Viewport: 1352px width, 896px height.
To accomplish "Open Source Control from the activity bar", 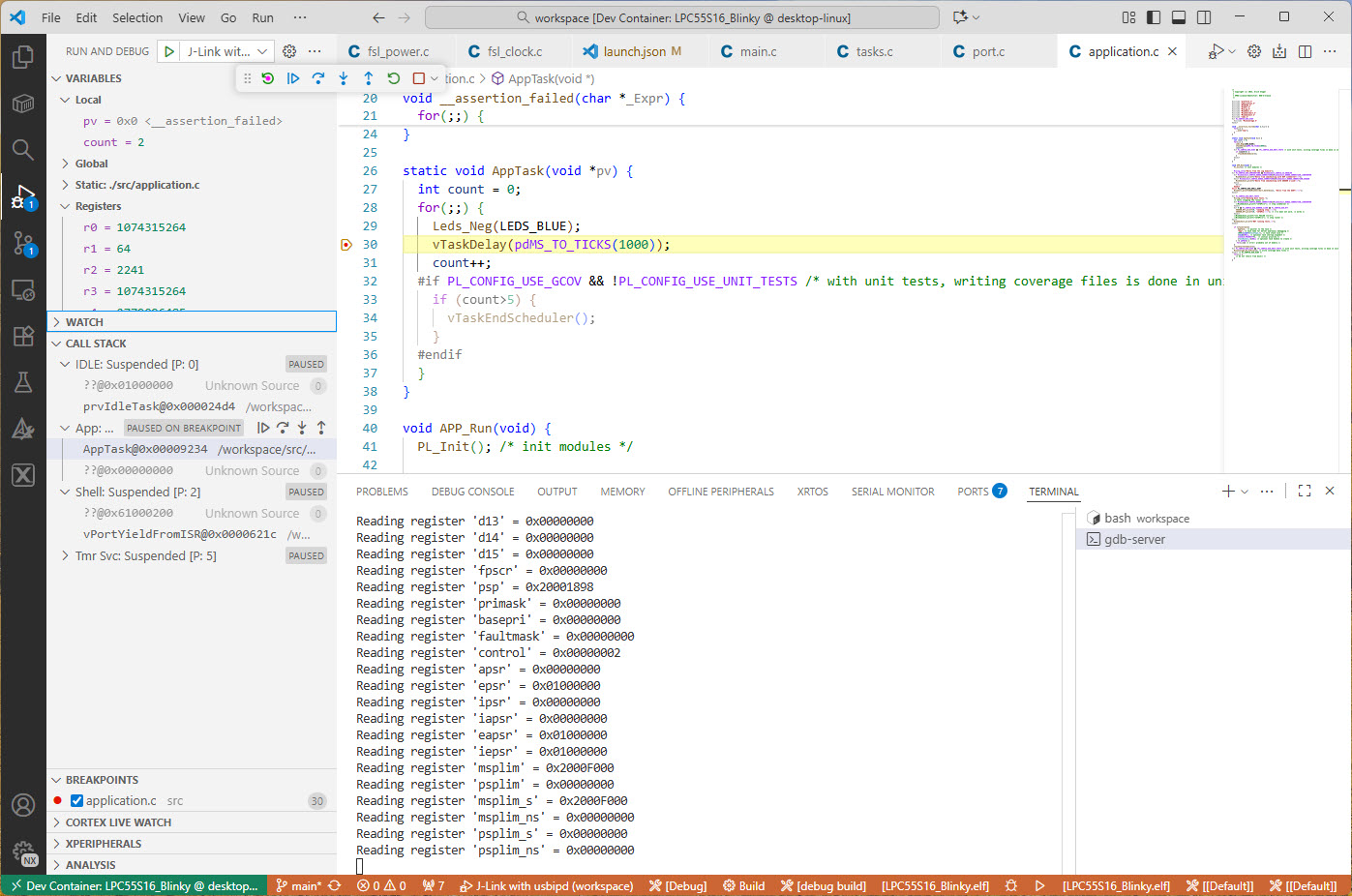I will point(23,243).
